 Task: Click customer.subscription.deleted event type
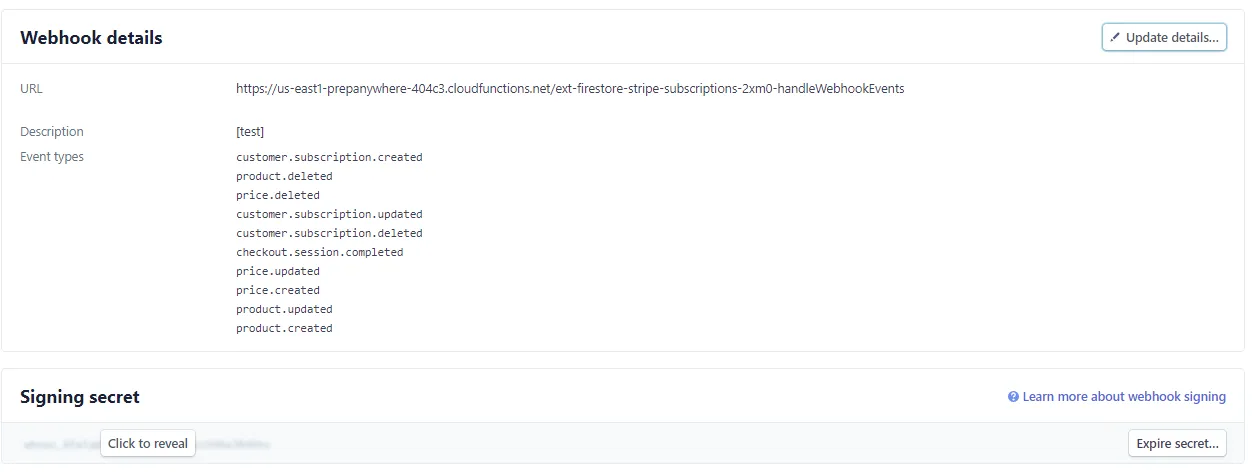coord(329,233)
